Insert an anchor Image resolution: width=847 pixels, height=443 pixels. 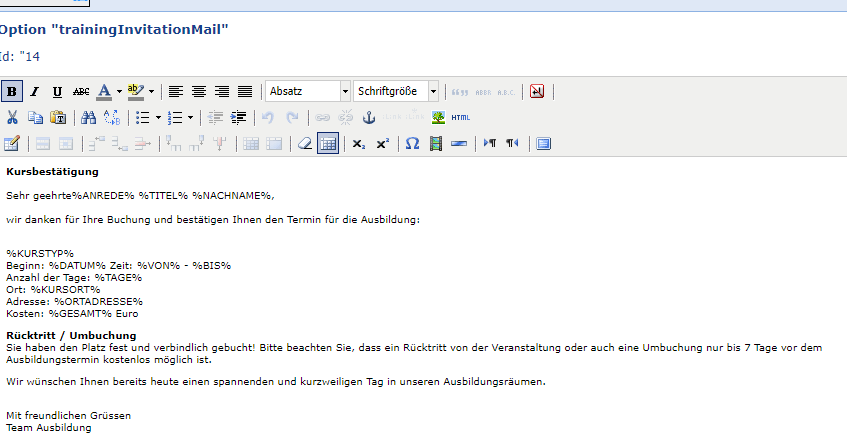(368, 117)
